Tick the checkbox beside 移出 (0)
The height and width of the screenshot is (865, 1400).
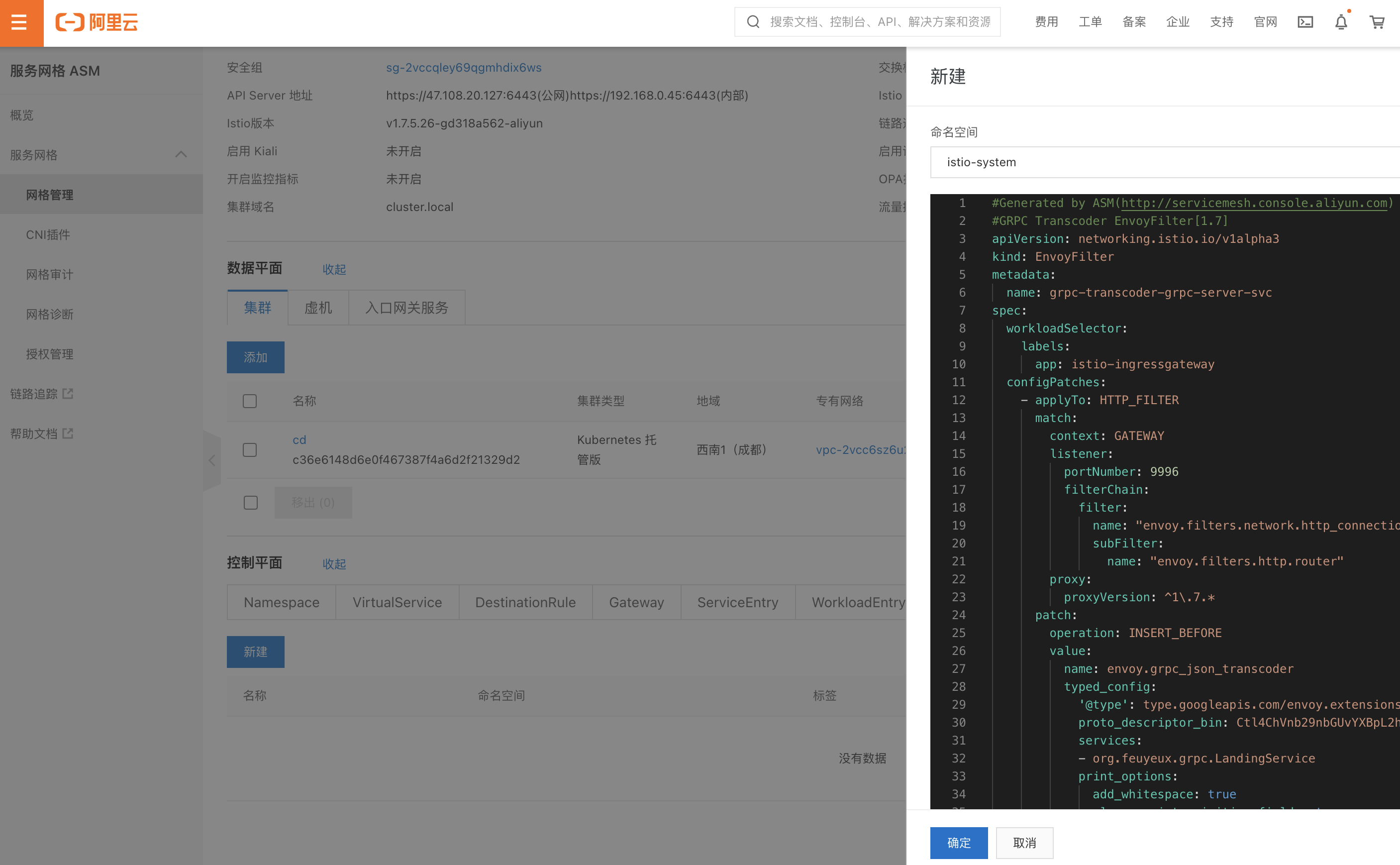click(x=250, y=502)
